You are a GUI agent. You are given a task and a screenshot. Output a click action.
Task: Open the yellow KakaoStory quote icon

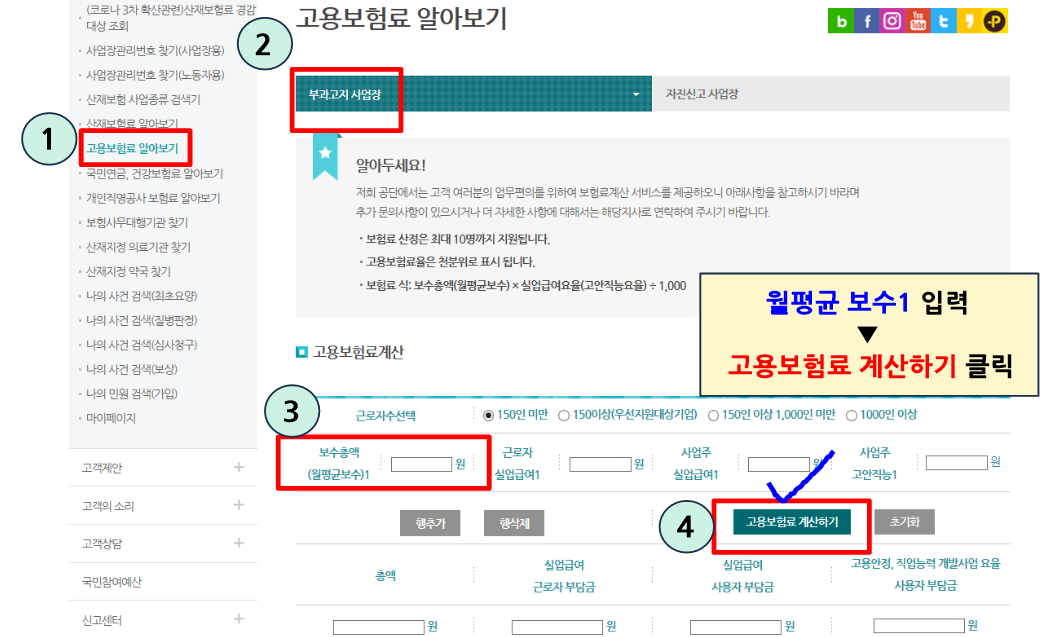969,21
